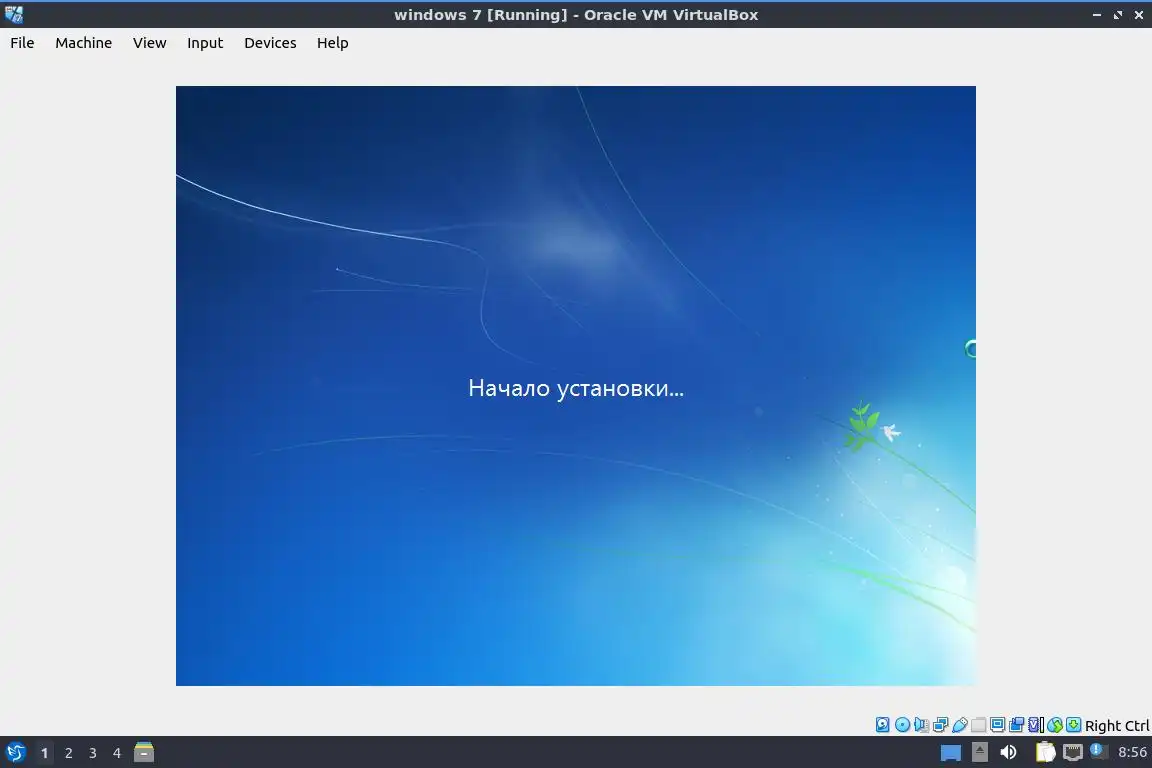Open the Help menu
Screen dimensions: 1152x768
(x=333, y=43)
